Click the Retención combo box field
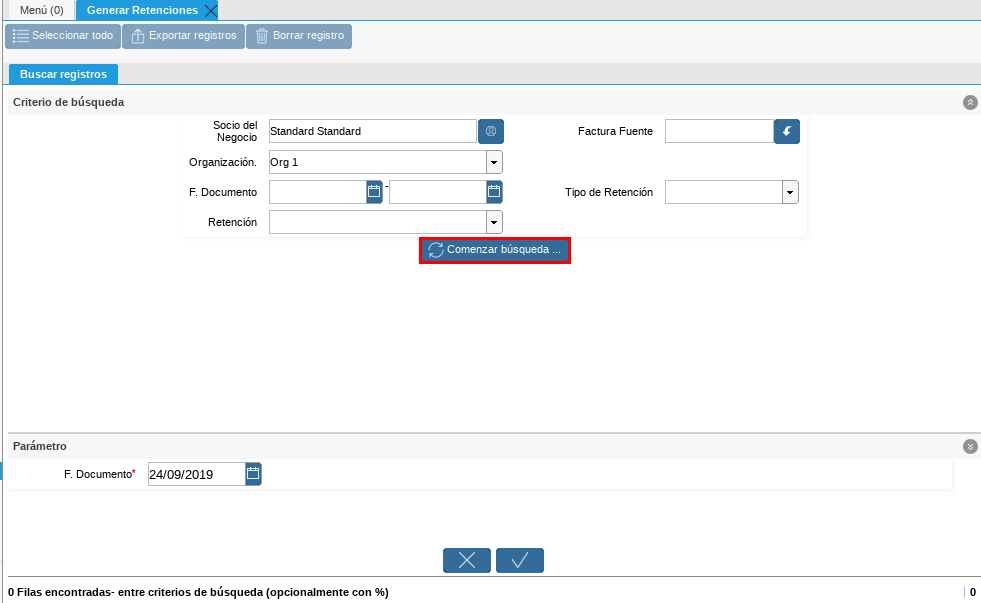Image resolution: width=981 pixels, height=603 pixels. (x=378, y=222)
